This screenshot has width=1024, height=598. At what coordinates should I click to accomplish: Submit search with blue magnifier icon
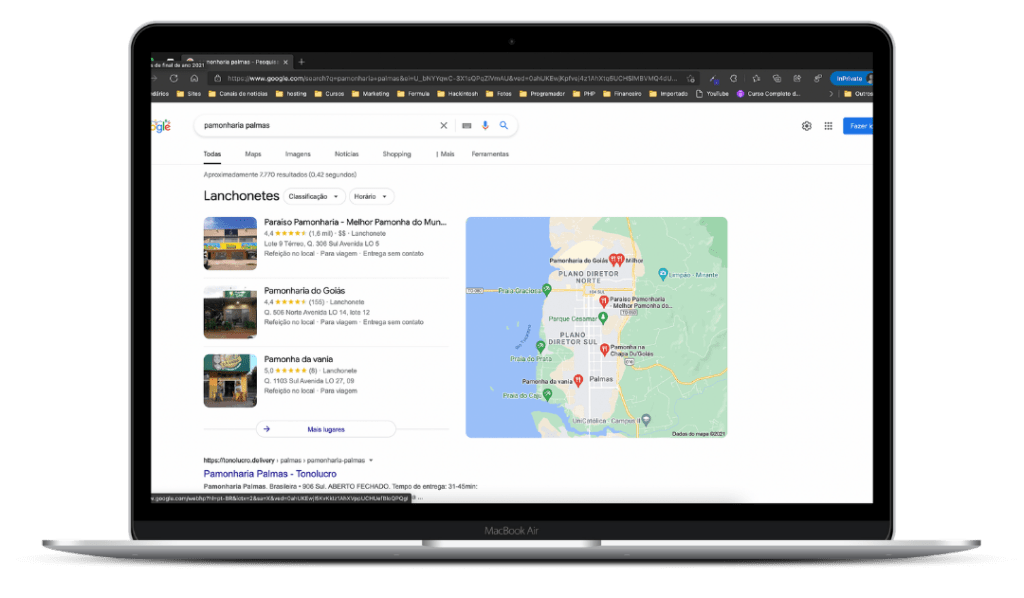(504, 125)
